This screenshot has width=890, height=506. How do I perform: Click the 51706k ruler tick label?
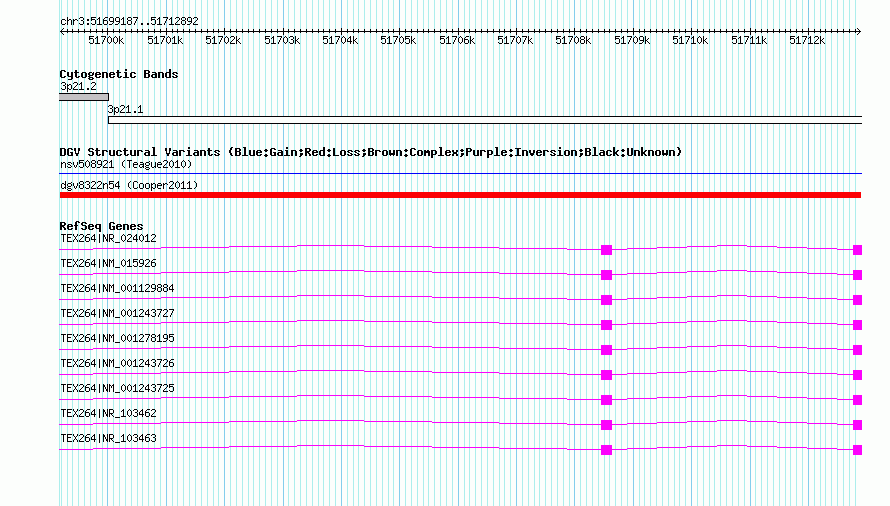pyautogui.click(x=457, y=40)
